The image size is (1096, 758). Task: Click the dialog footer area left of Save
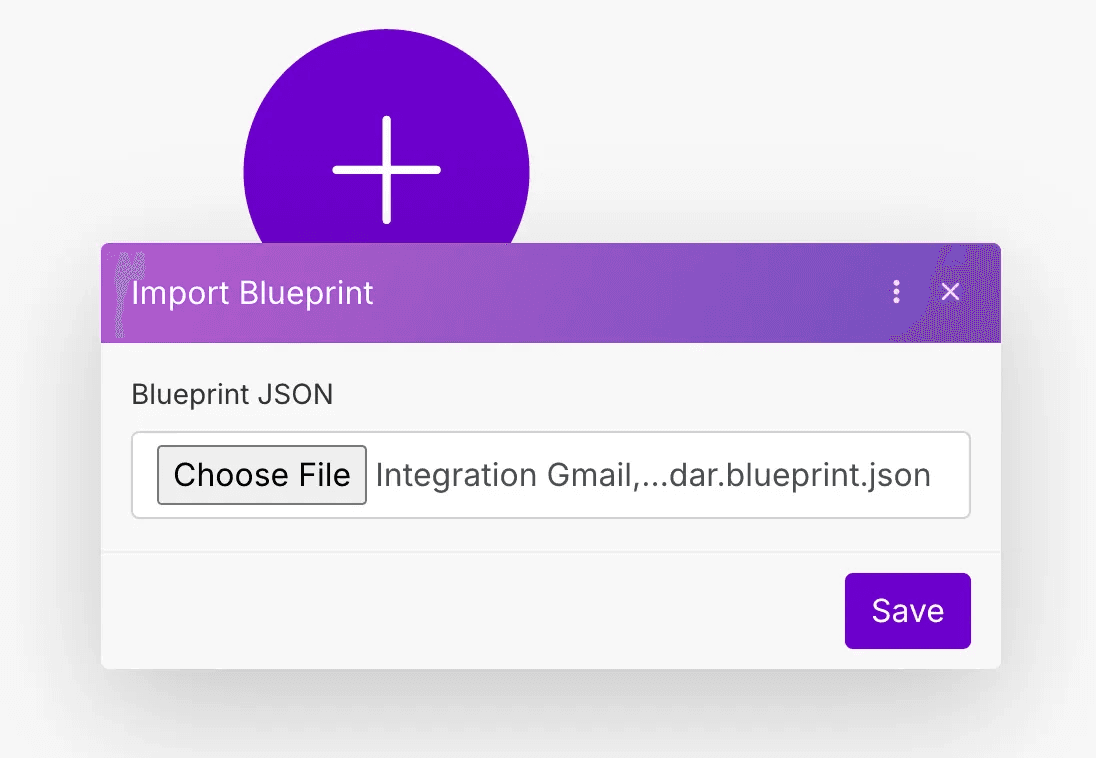click(x=450, y=611)
